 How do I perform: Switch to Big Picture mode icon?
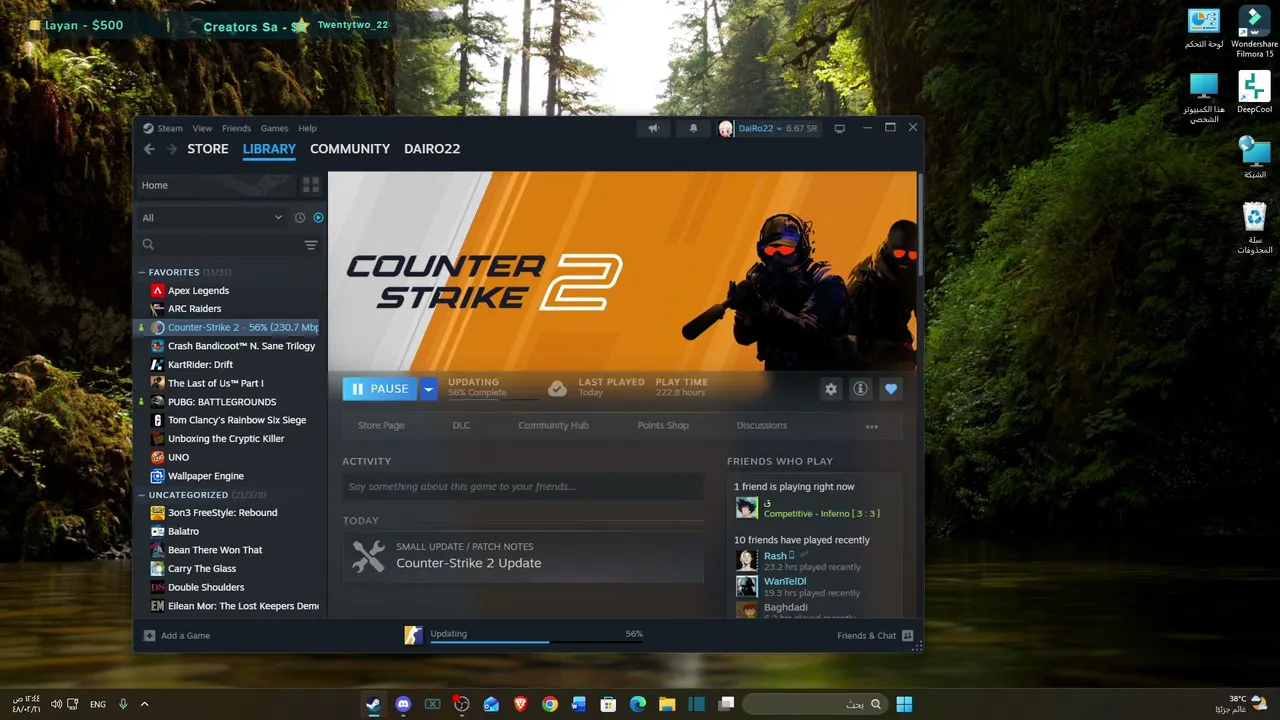click(x=840, y=128)
